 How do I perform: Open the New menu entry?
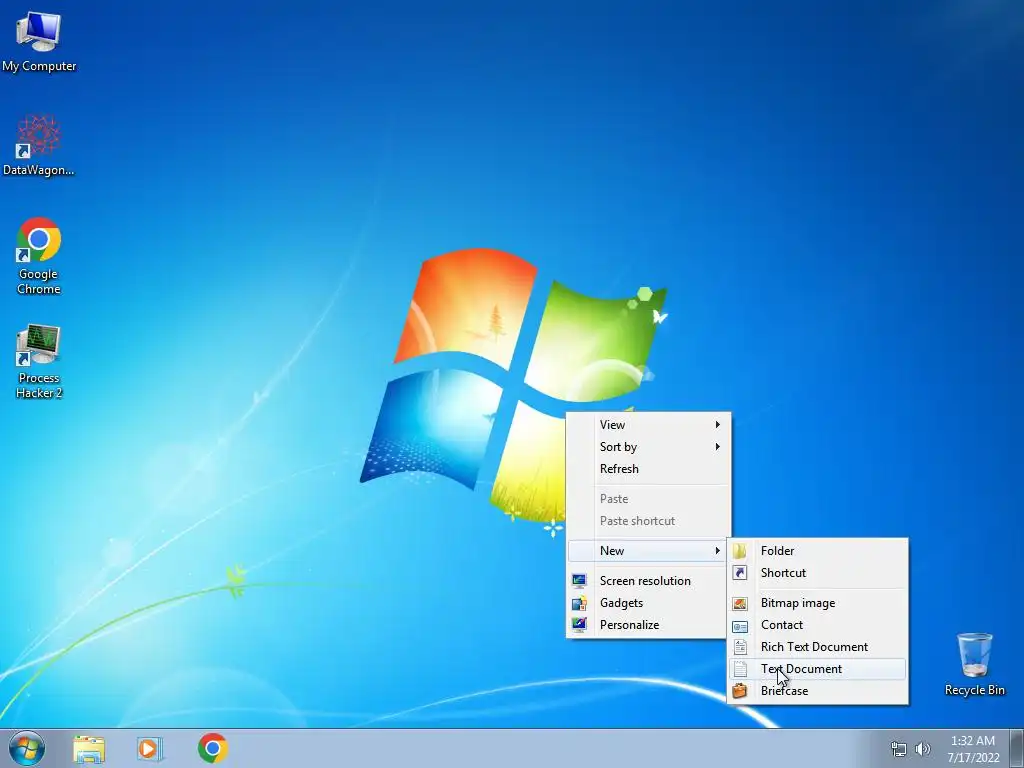coord(649,551)
